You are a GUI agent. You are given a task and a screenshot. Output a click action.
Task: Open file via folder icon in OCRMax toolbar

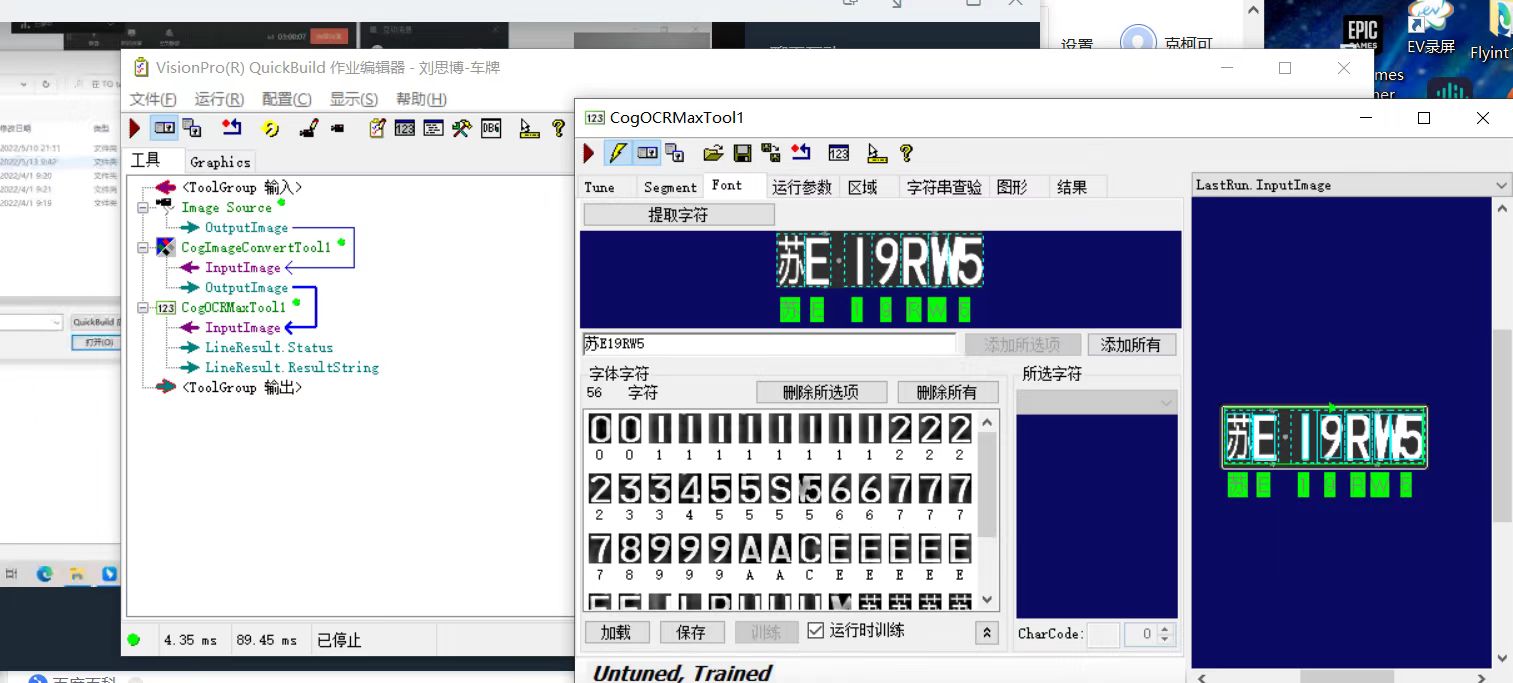click(713, 153)
